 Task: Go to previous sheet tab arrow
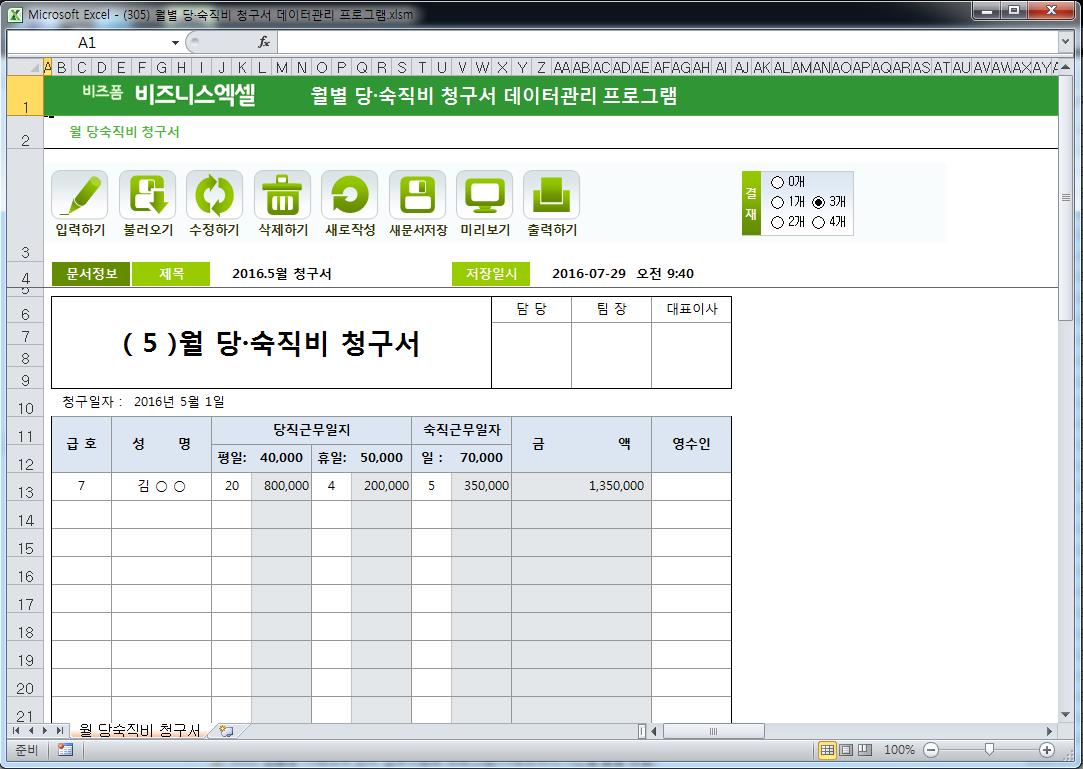pos(30,730)
